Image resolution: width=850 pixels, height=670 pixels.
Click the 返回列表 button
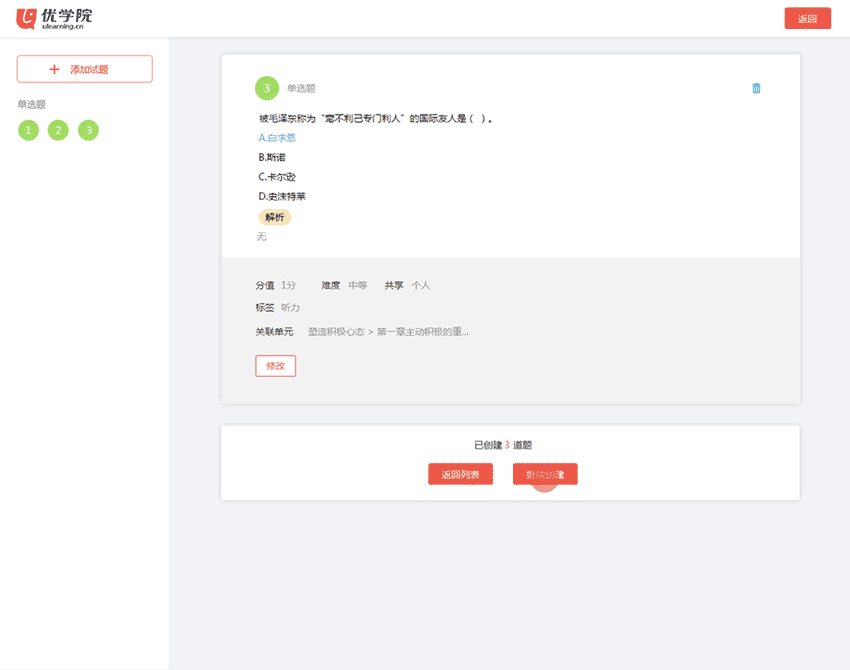(x=460, y=474)
